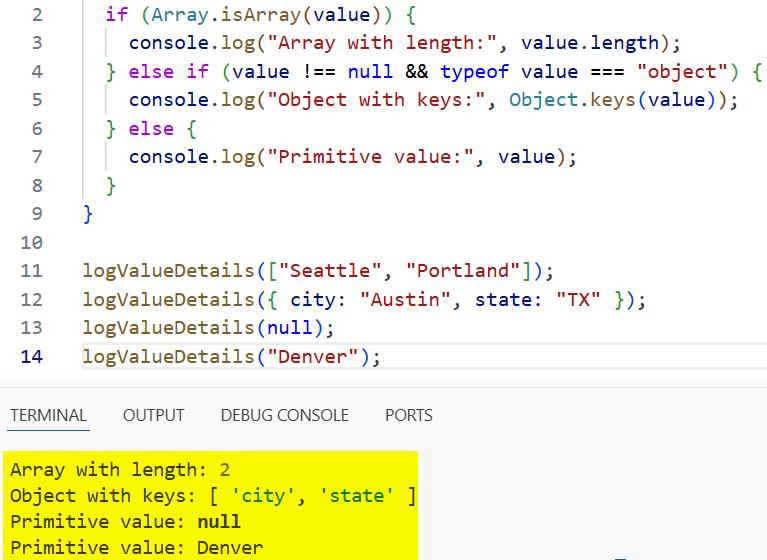Click line number 5 in gutter
767x560 pixels.
37,100
